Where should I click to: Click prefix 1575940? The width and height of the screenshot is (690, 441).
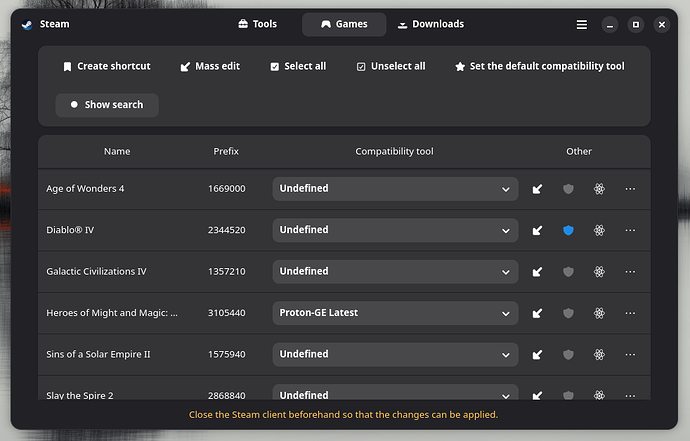[x=227, y=354]
